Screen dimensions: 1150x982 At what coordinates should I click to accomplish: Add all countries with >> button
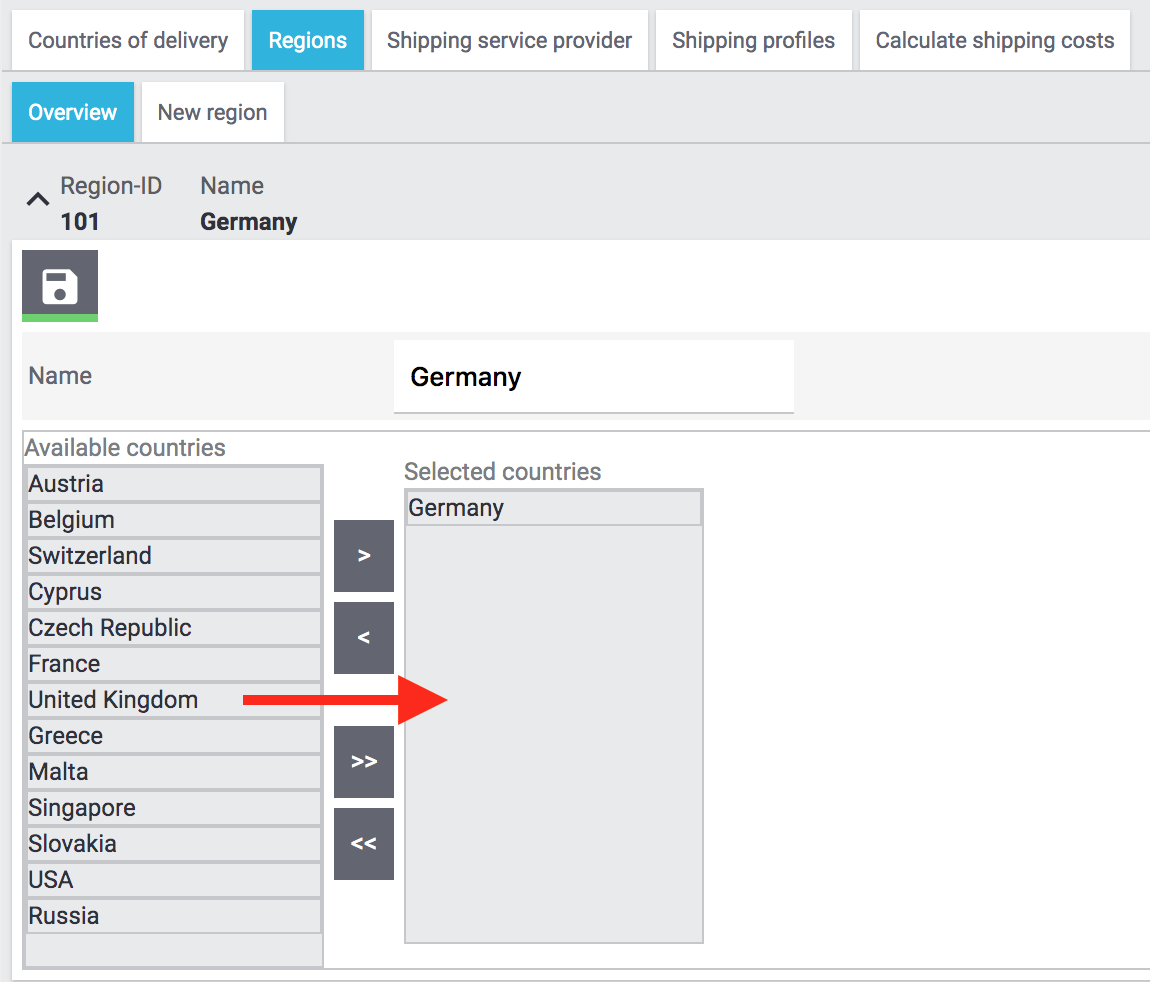(364, 762)
